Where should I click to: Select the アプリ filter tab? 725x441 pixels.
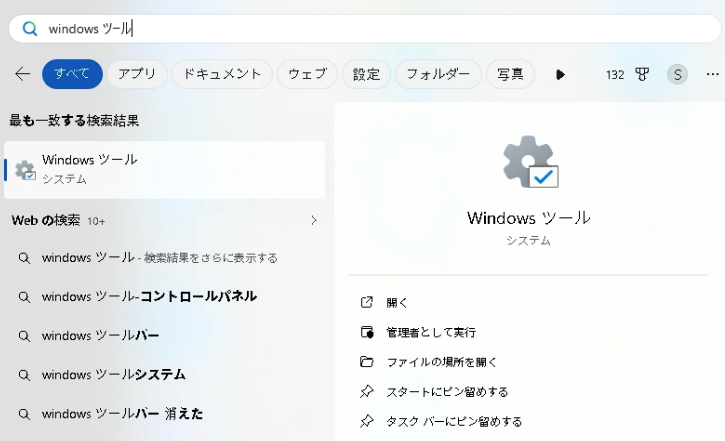137,74
